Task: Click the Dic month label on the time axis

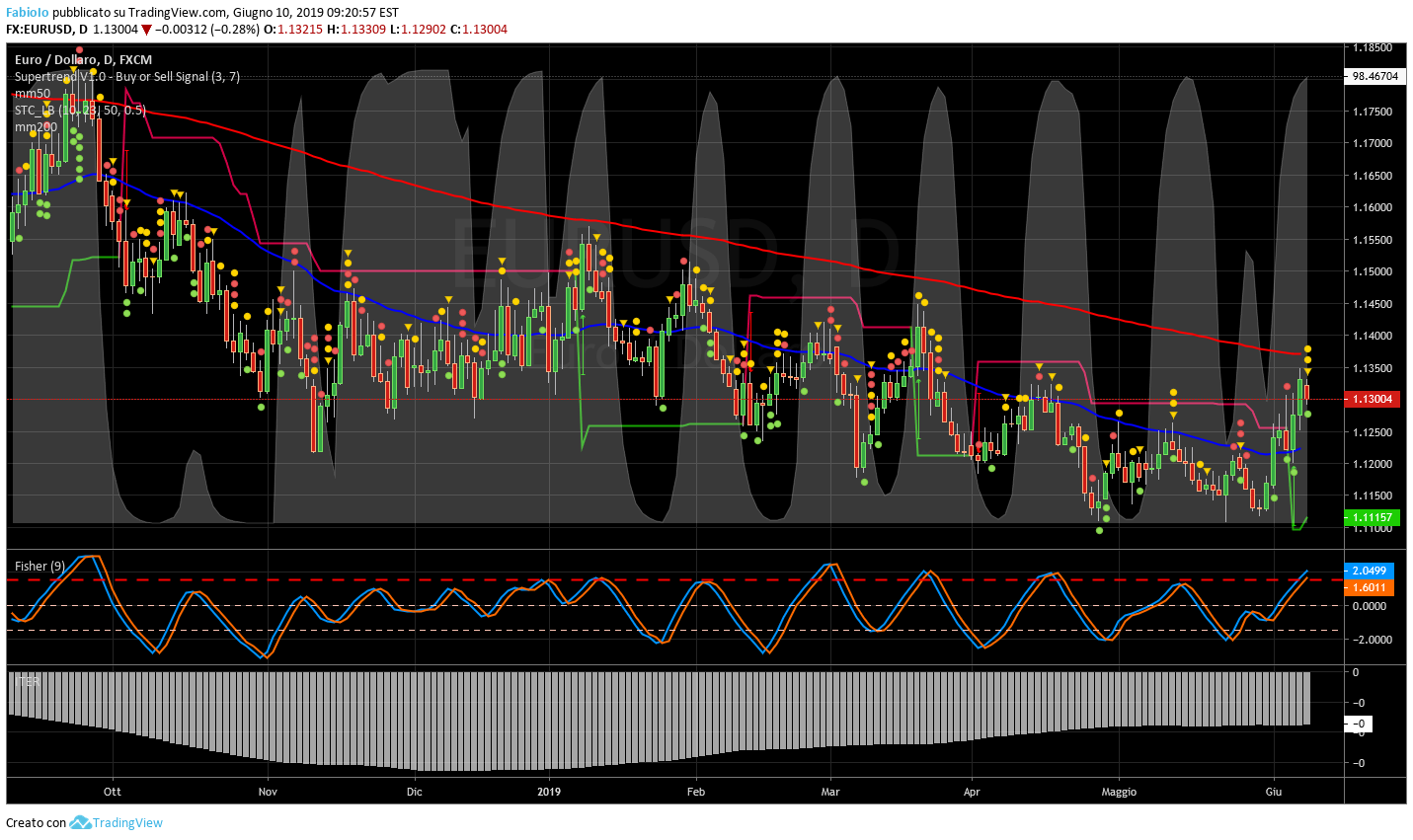Action: tap(414, 792)
